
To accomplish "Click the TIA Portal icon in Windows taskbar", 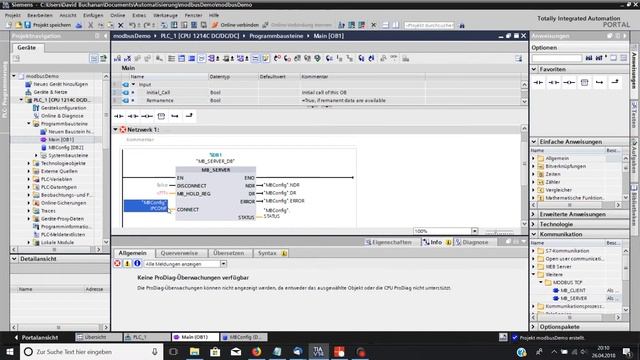I will (x=318, y=351).
